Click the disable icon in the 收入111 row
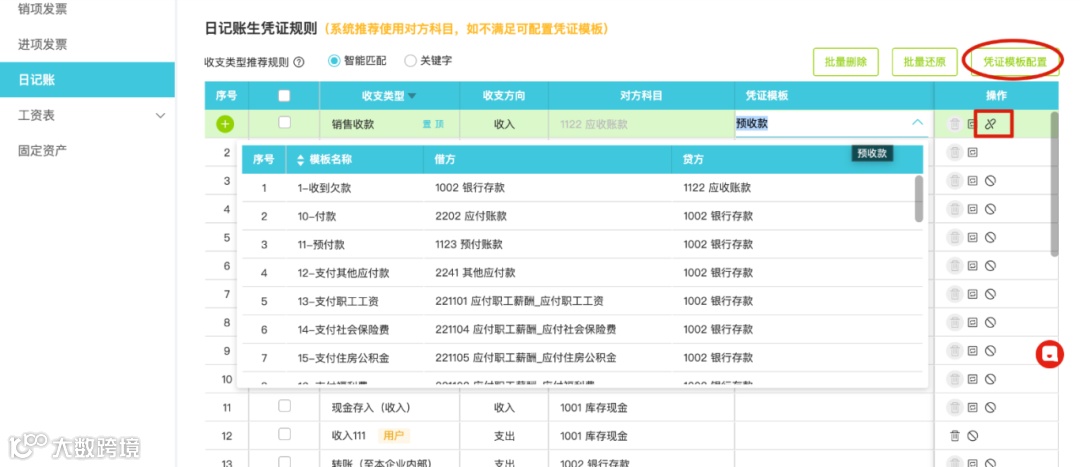Screen dimensions: 1080x467 (973, 435)
